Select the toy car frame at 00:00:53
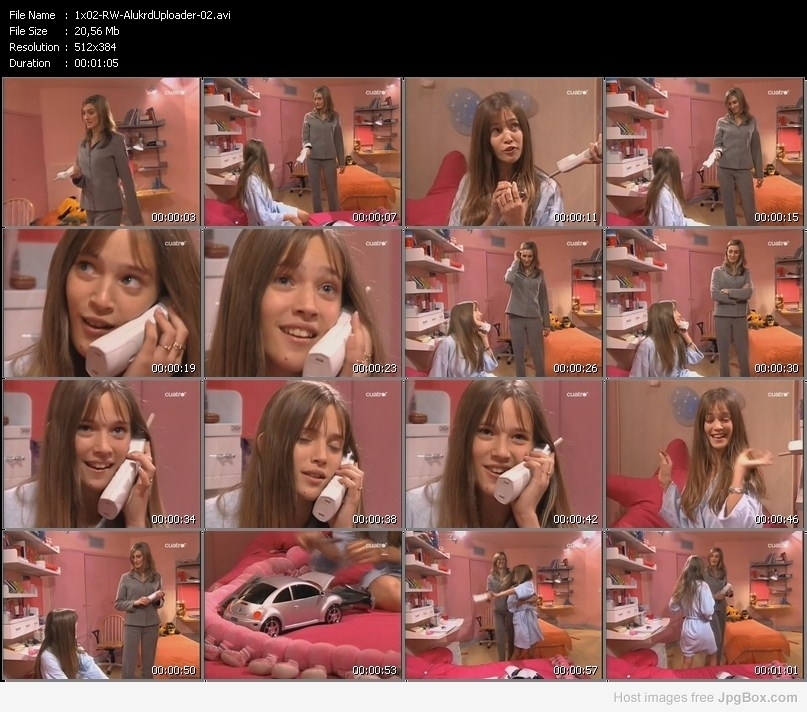The width and height of the screenshot is (807, 712). [x=303, y=605]
